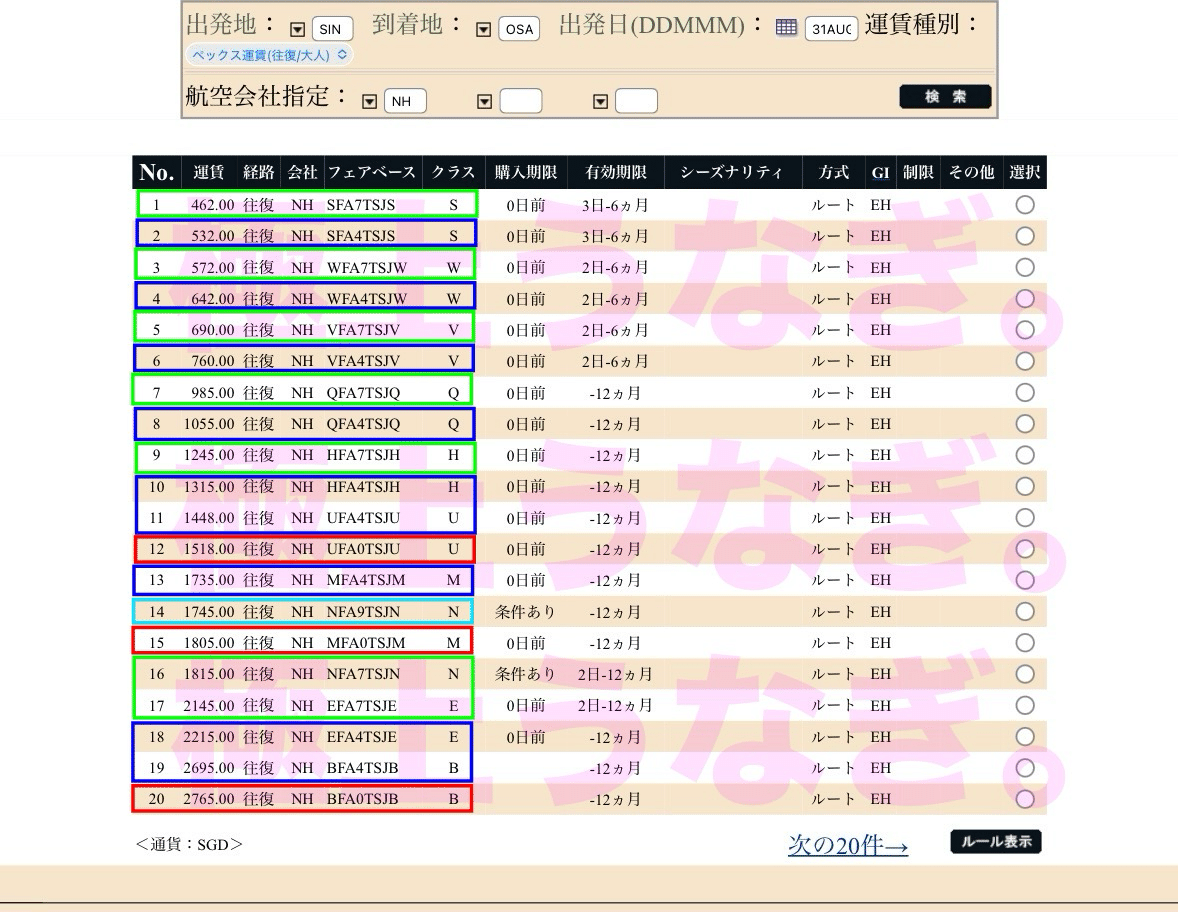Viewport: 1178px width, 912px height.
Task: Click fare basis MFA0TSJM text
Action: [365, 643]
